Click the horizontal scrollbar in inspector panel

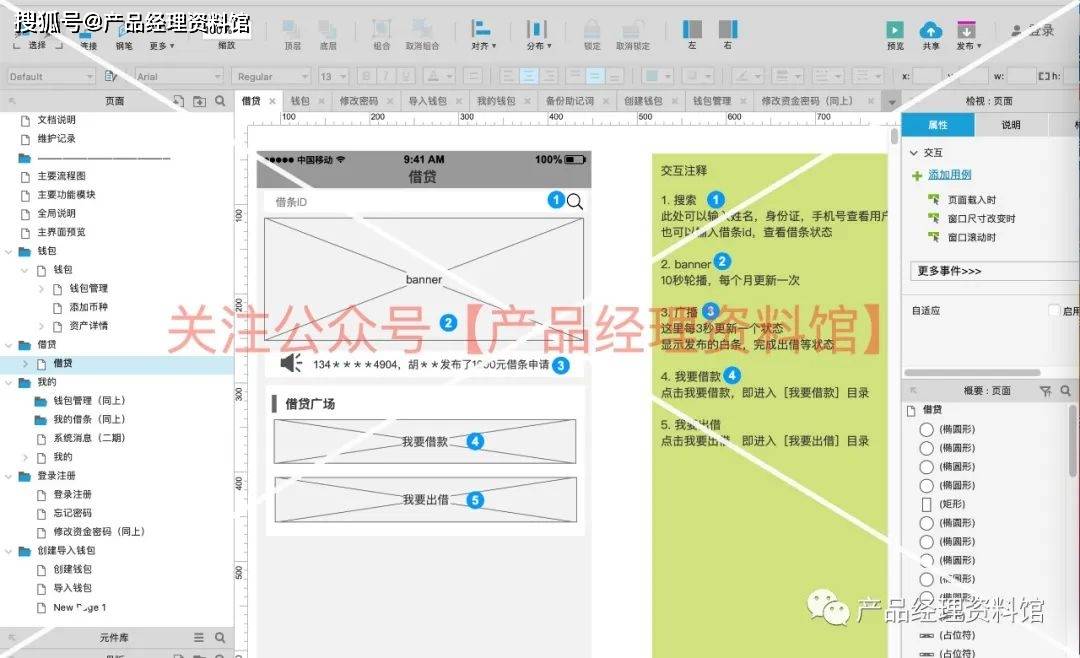tap(972, 373)
